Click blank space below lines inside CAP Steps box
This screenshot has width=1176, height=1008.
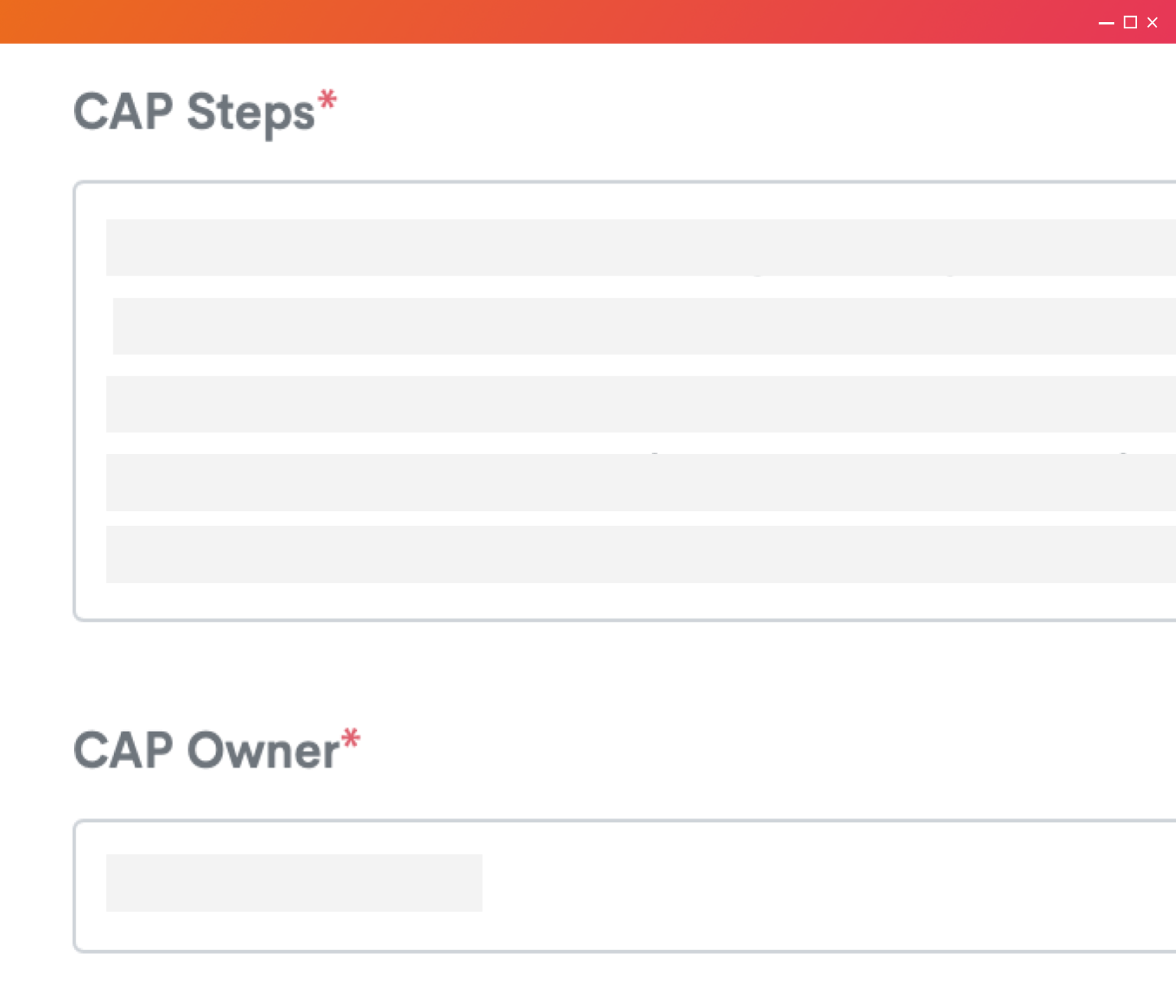pyautogui.click(x=625, y=601)
